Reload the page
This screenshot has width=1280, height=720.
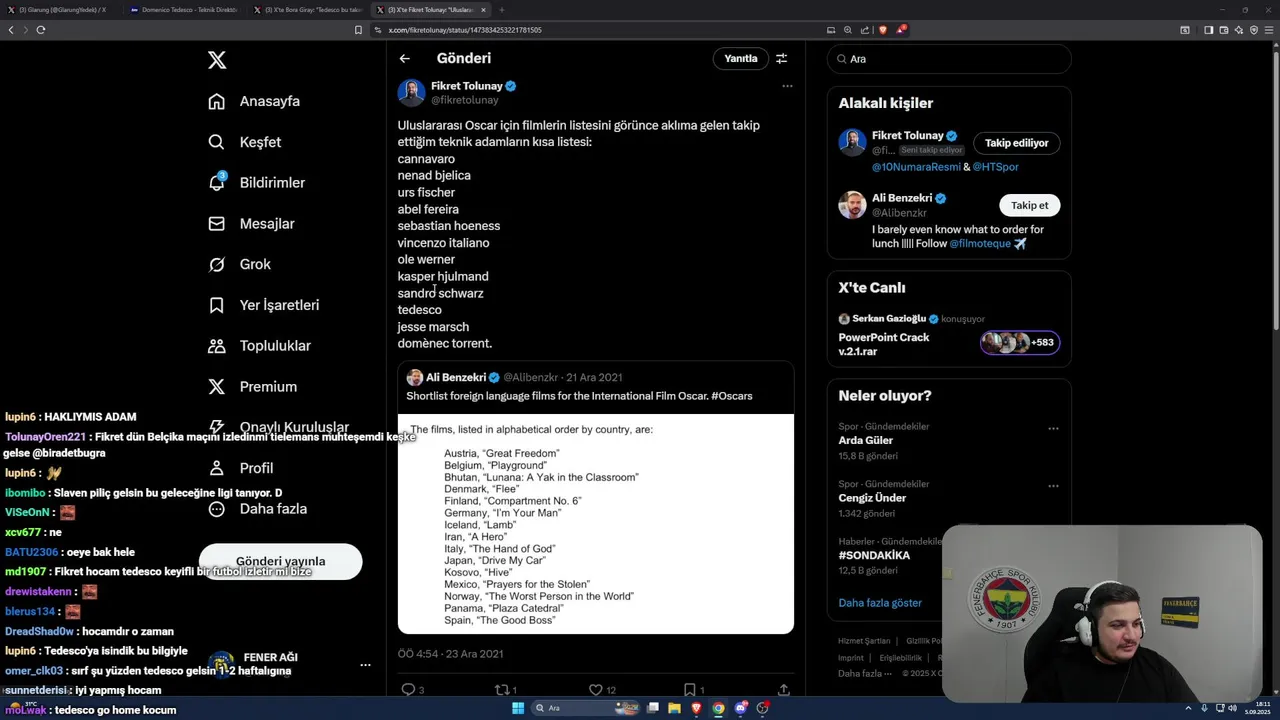(x=41, y=30)
